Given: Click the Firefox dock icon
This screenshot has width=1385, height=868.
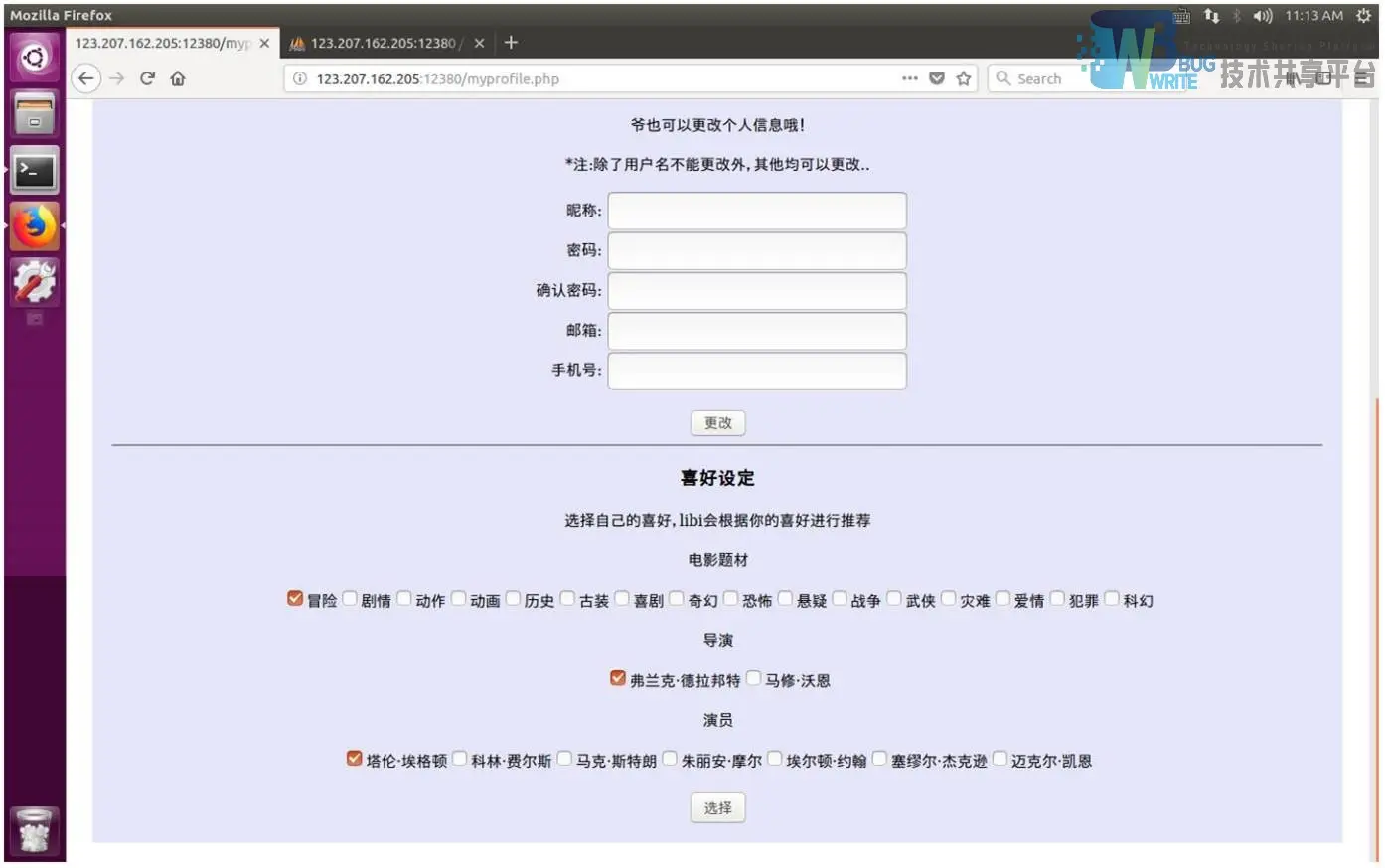Looking at the screenshot, I should coord(35,226).
